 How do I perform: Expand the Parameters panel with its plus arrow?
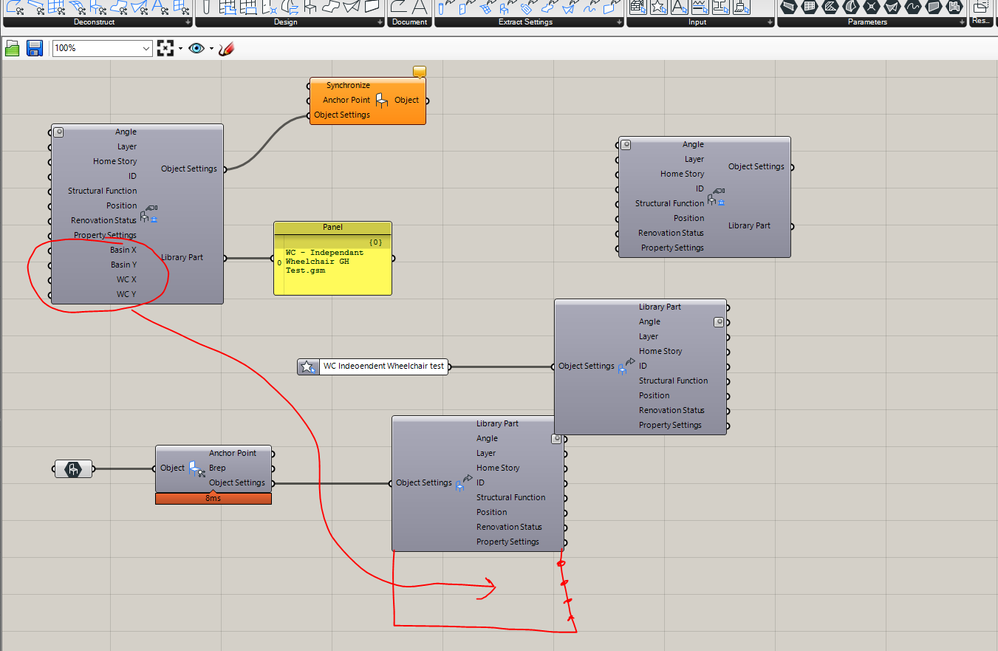[x=962, y=22]
